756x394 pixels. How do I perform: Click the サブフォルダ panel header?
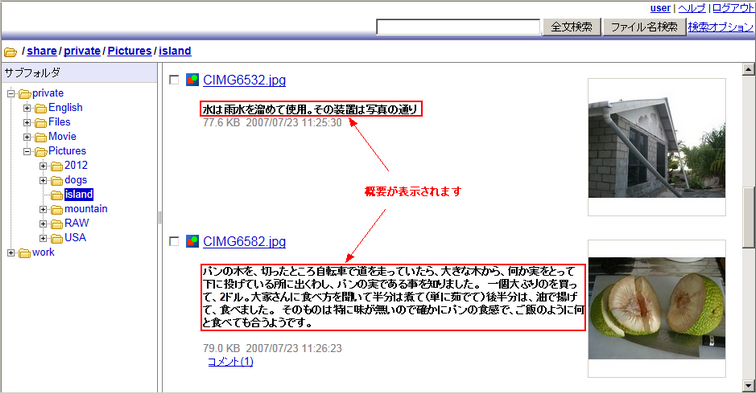(80, 73)
